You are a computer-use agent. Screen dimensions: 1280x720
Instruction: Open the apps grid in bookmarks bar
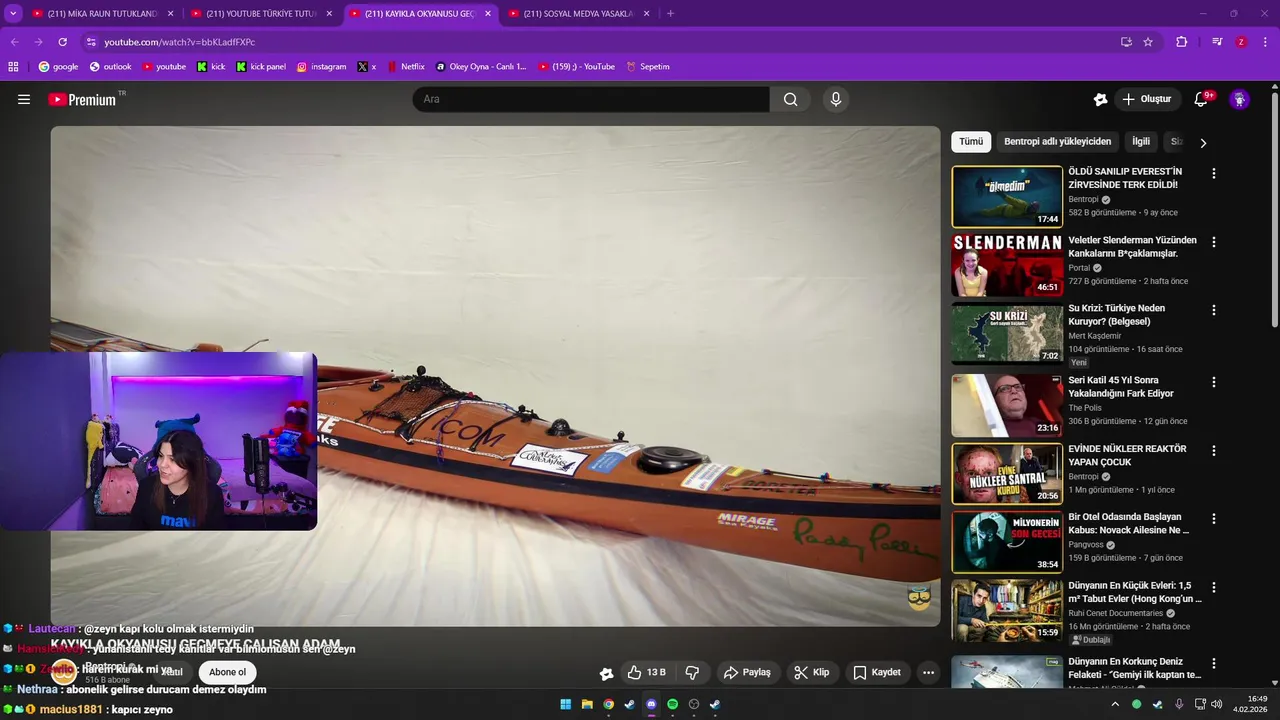13,67
